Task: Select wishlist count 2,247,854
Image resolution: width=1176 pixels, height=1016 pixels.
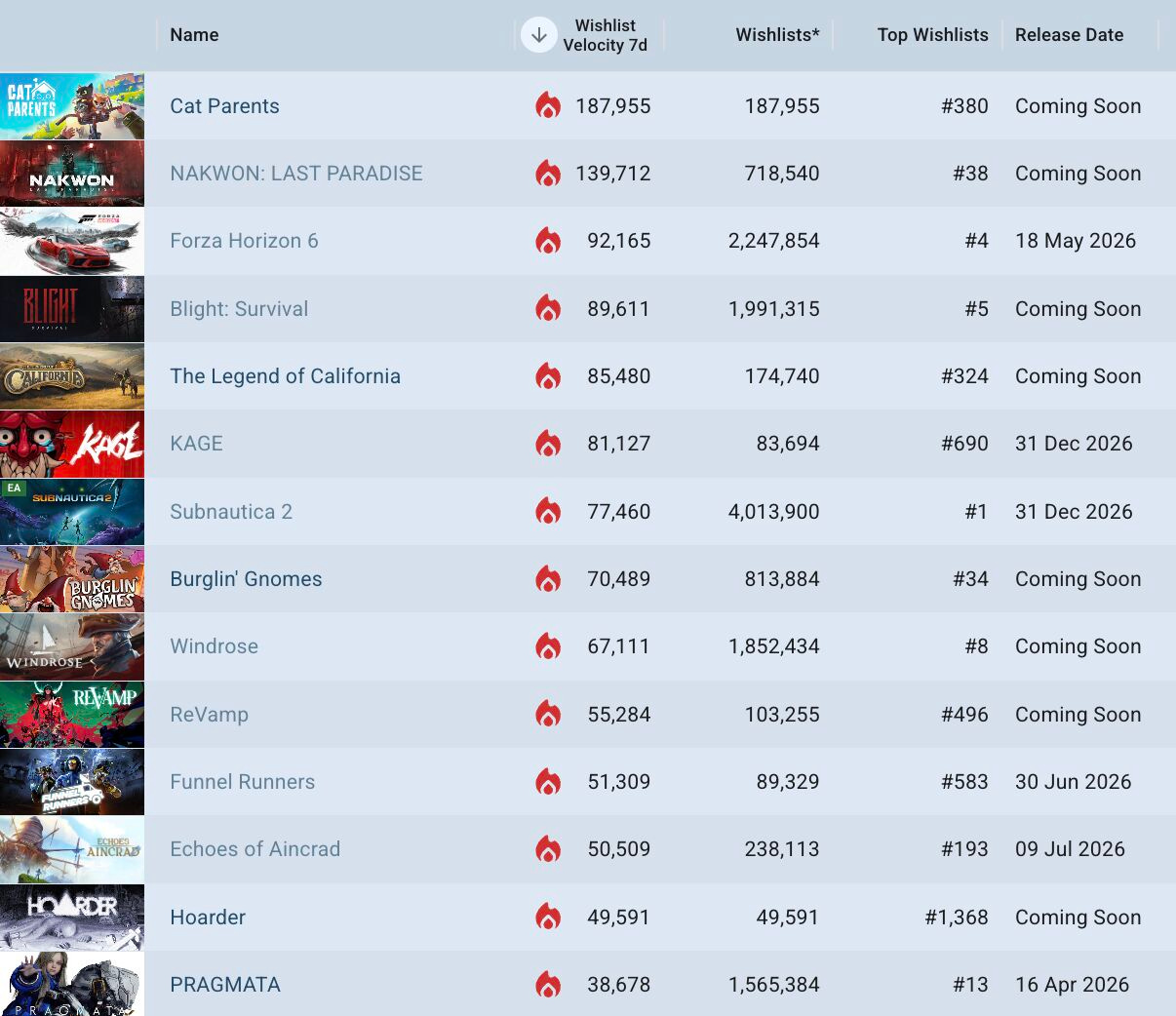Action: [773, 241]
